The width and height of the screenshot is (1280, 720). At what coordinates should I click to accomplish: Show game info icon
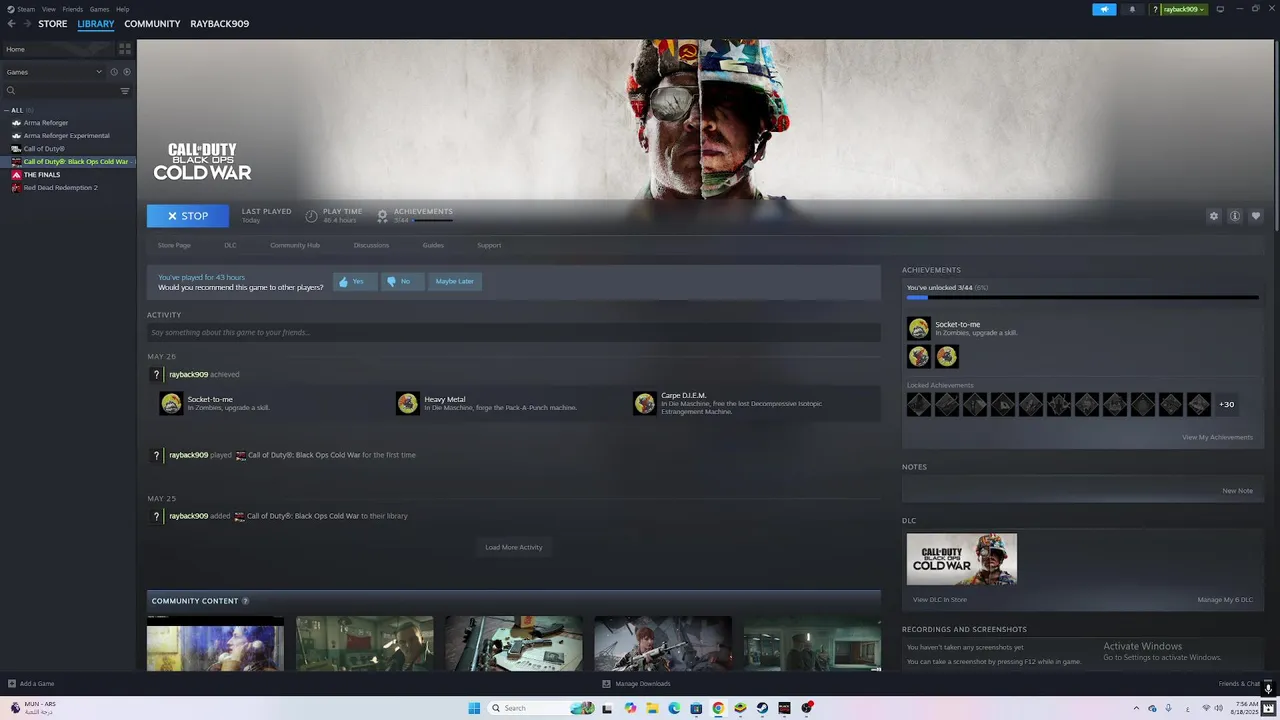[x=1235, y=216]
